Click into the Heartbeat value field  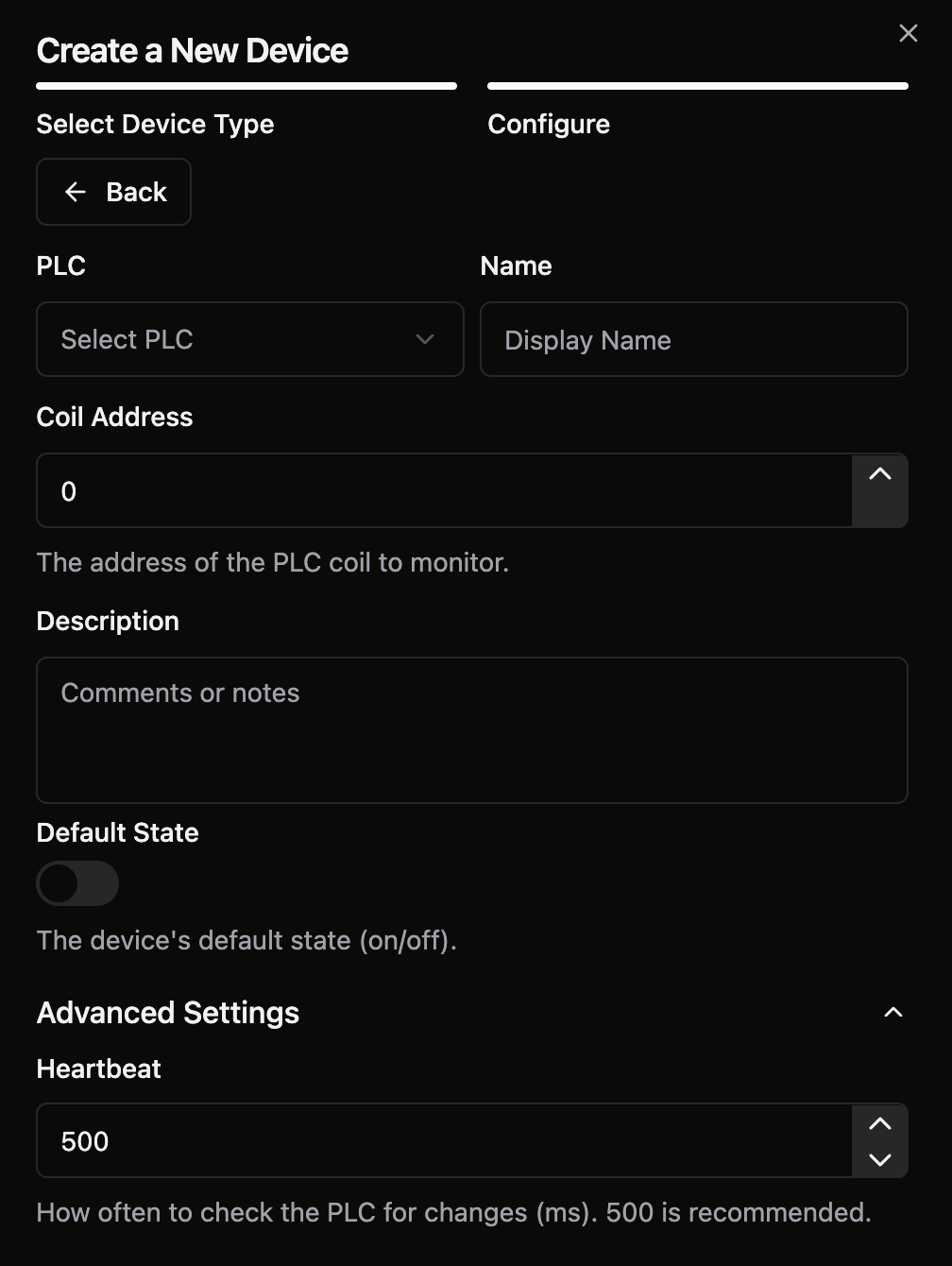tap(445, 1140)
